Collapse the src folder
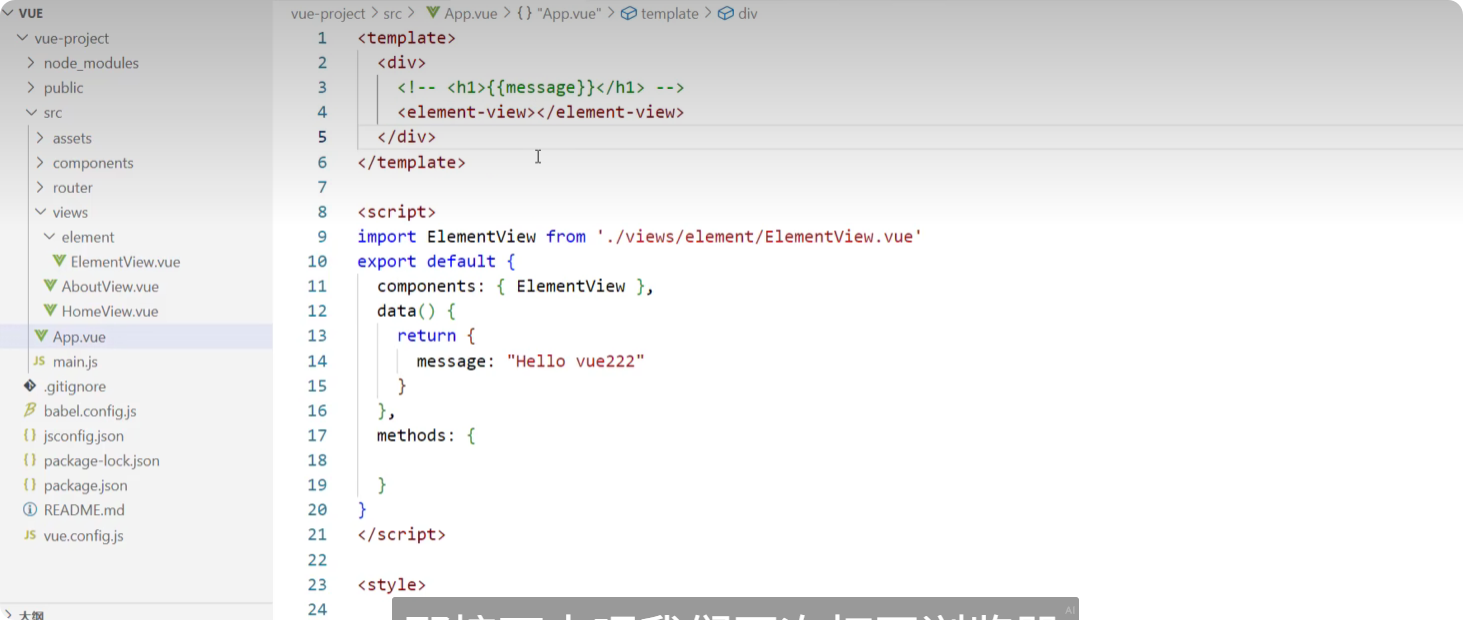 click(31, 113)
